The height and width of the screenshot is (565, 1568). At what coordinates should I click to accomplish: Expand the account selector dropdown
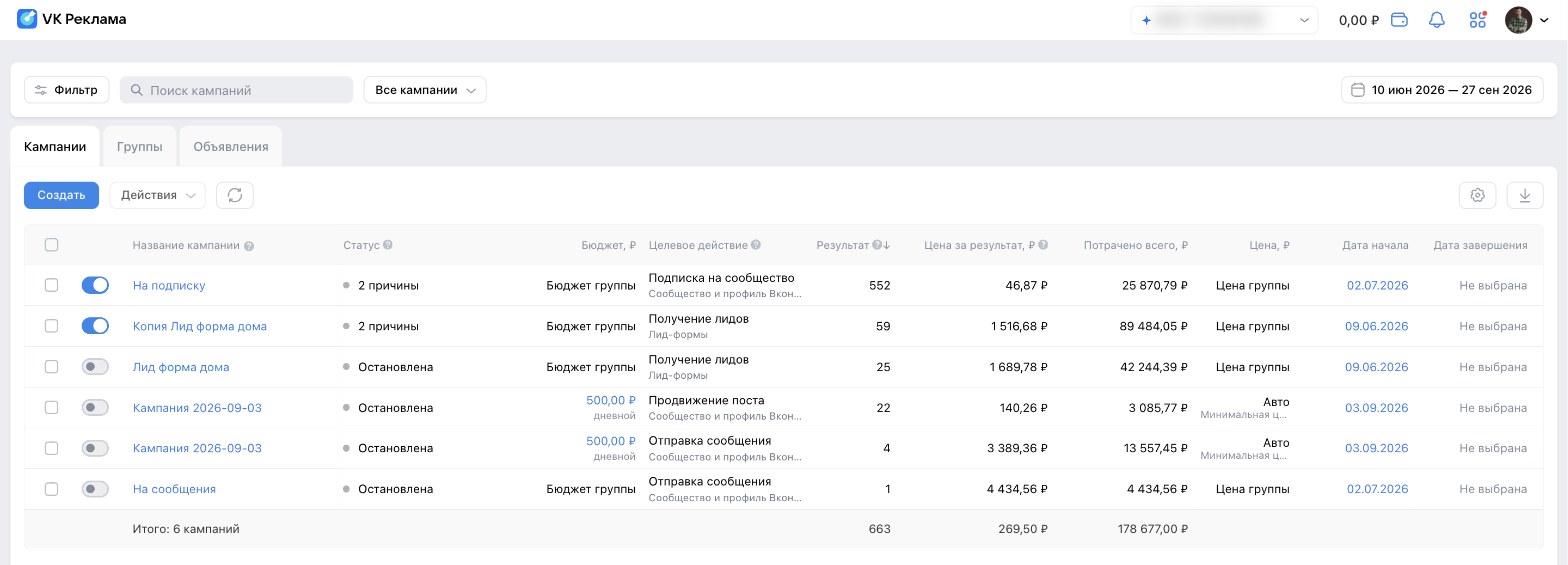(x=1224, y=20)
